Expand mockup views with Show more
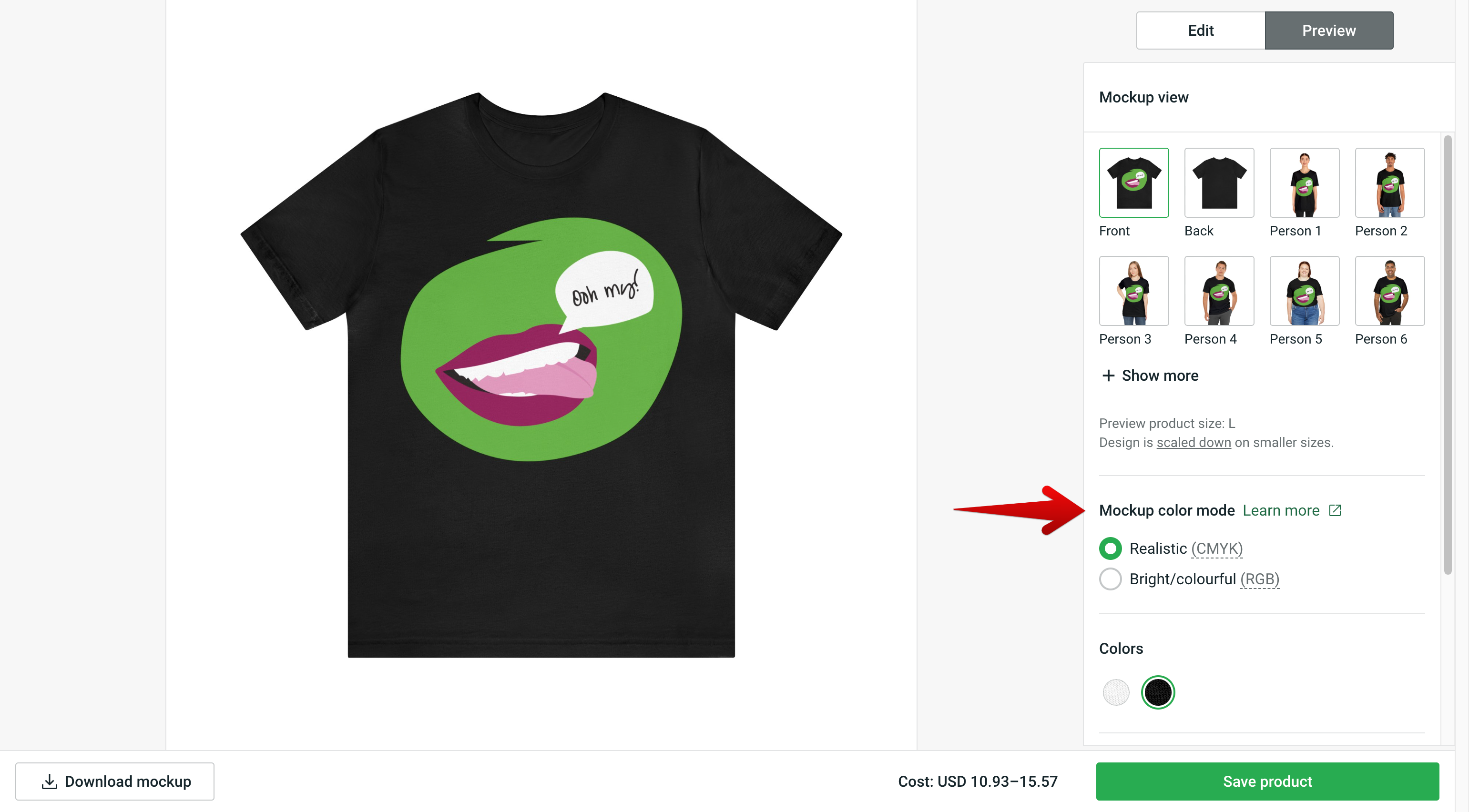The width and height of the screenshot is (1469, 812). (x=1159, y=376)
